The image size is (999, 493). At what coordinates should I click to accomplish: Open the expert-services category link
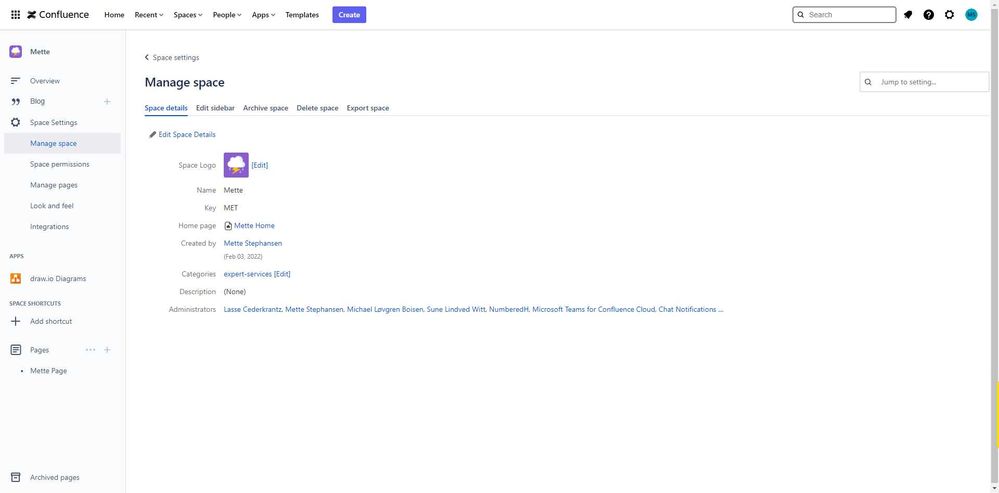pyautogui.click(x=248, y=274)
